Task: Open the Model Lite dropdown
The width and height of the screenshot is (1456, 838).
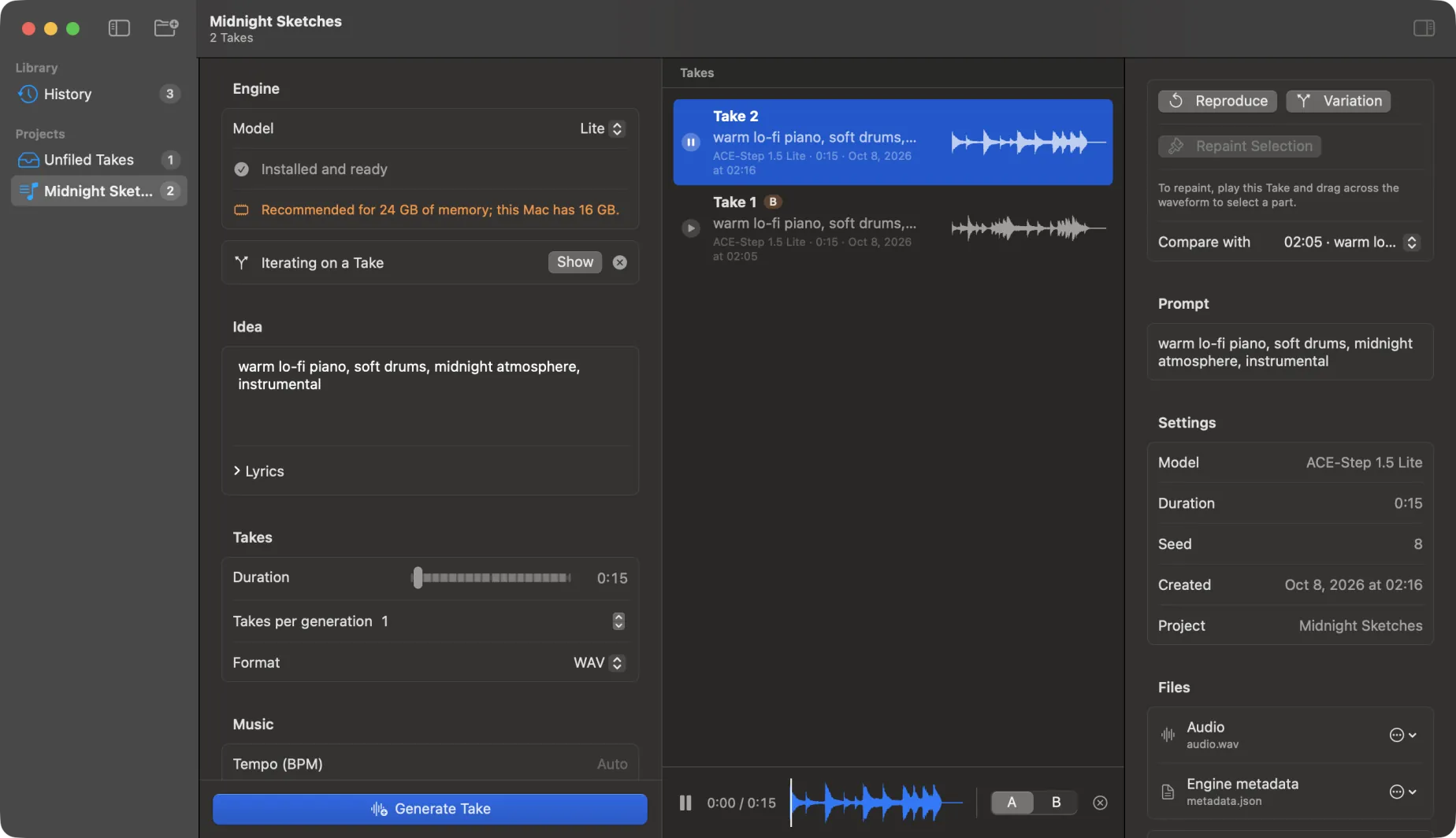Action: point(602,128)
